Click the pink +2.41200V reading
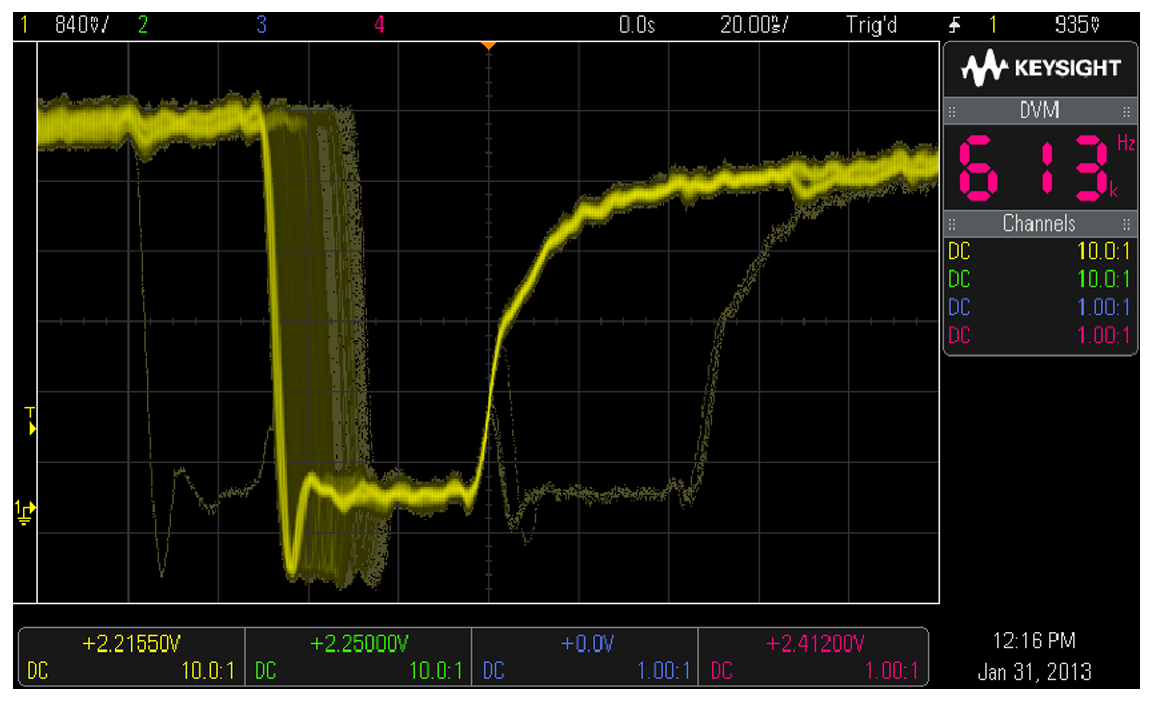 click(815, 644)
